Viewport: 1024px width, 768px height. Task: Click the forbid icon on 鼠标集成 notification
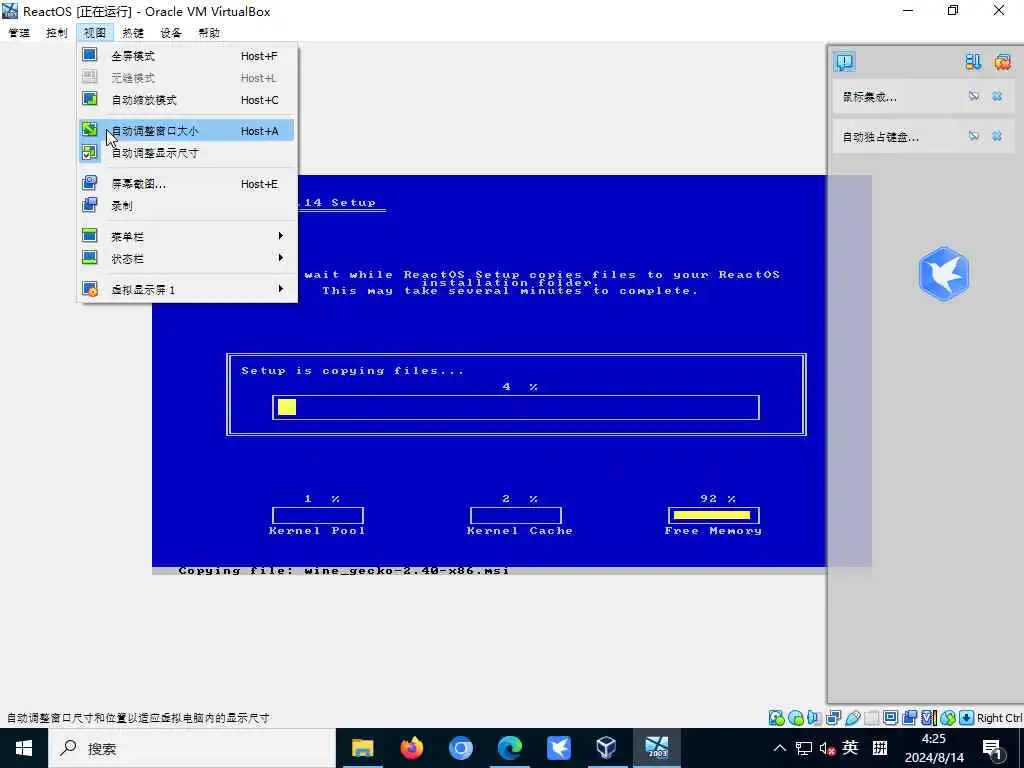tap(974, 97)
